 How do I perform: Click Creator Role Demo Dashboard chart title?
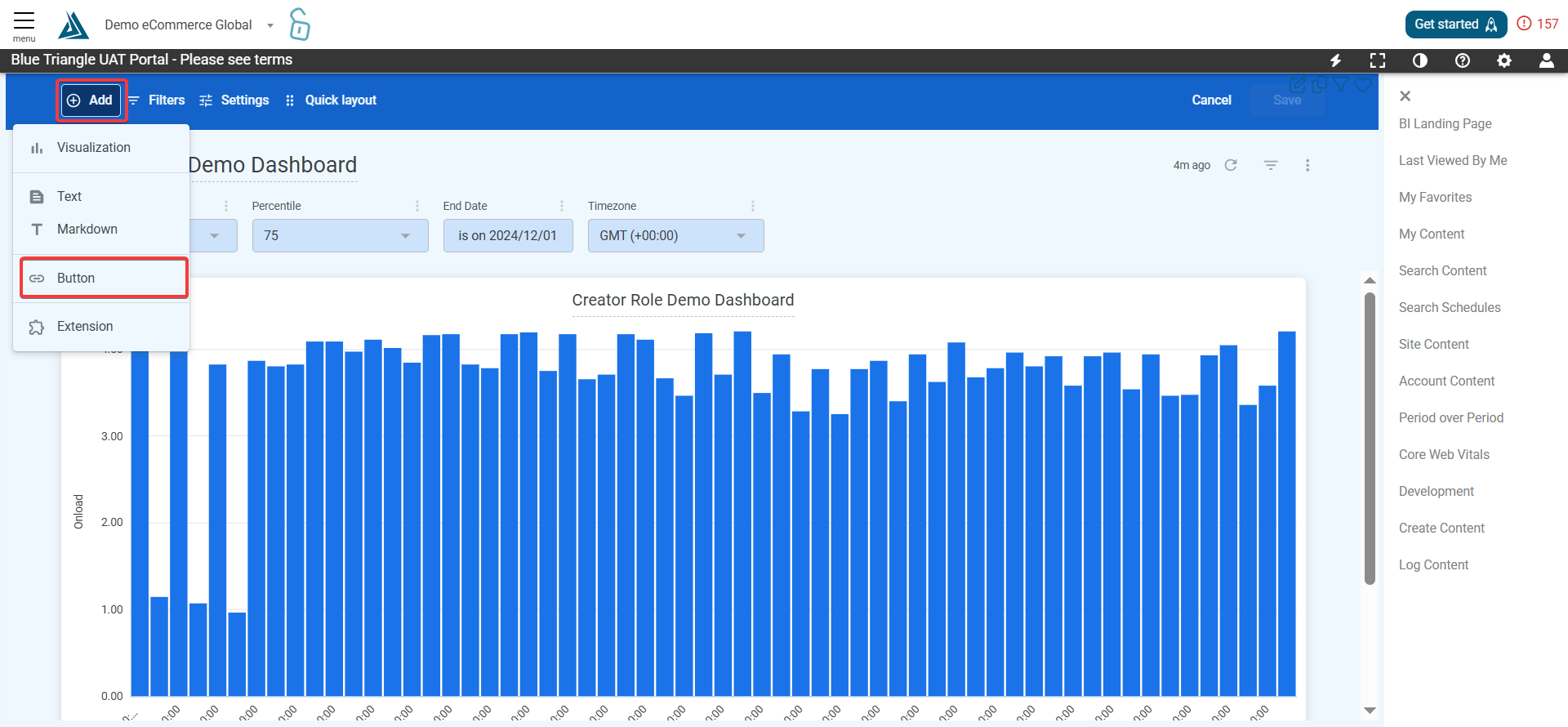683,301
